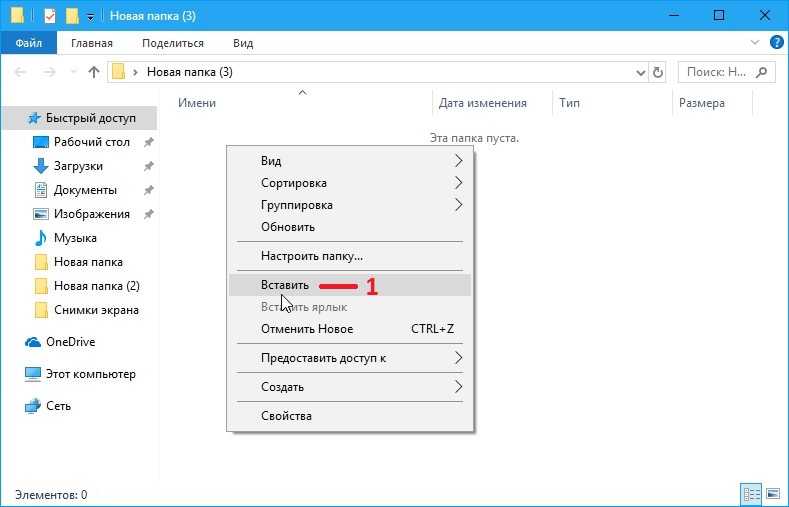Go up one folder level
Viewport: 789px width, 507px height.
coord(94,72)
